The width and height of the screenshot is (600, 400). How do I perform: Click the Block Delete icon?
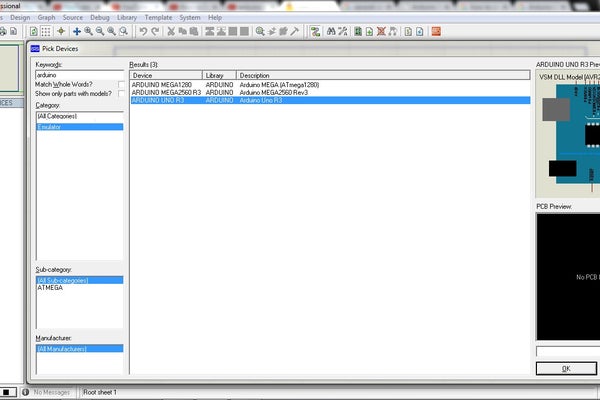[x=244, y=31]
